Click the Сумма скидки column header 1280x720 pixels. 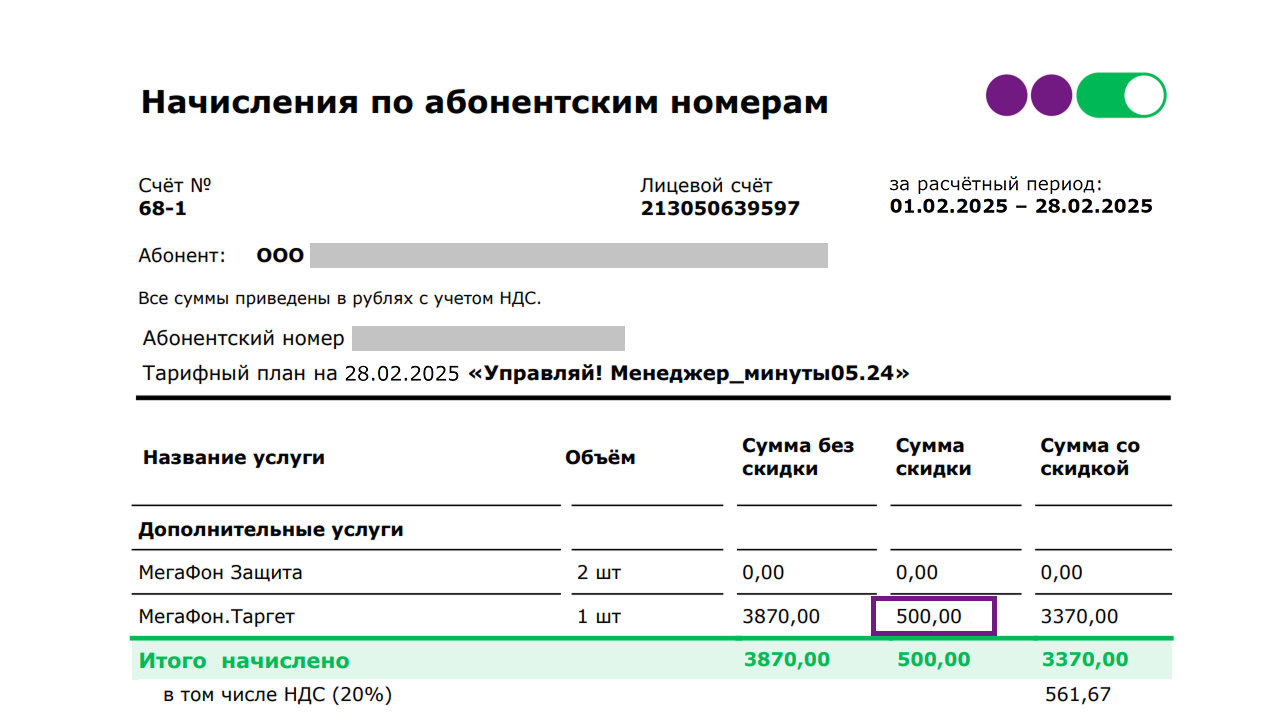tap(933, 457)
